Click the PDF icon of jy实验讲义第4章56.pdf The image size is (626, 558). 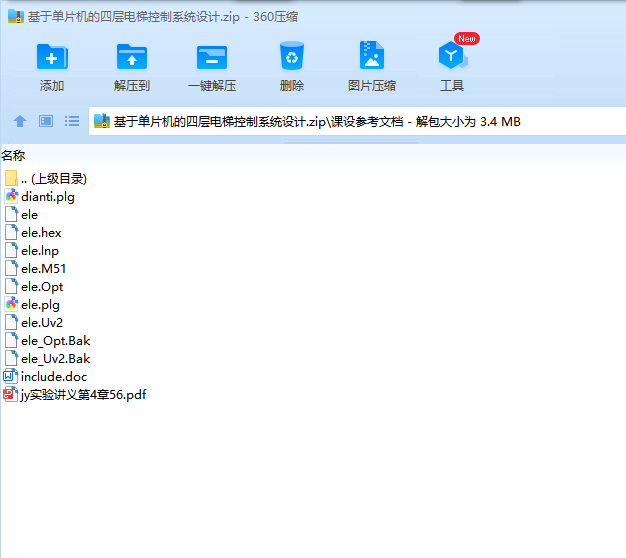click(x=11, y=394)
